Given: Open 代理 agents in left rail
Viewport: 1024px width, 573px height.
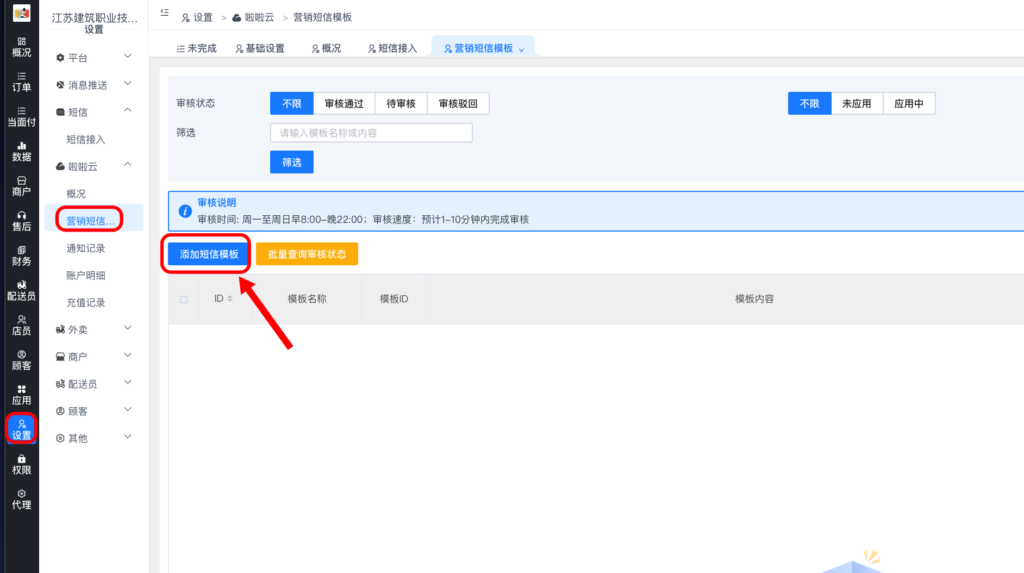Looking at the screenshot, I should (x=22, y=499).
